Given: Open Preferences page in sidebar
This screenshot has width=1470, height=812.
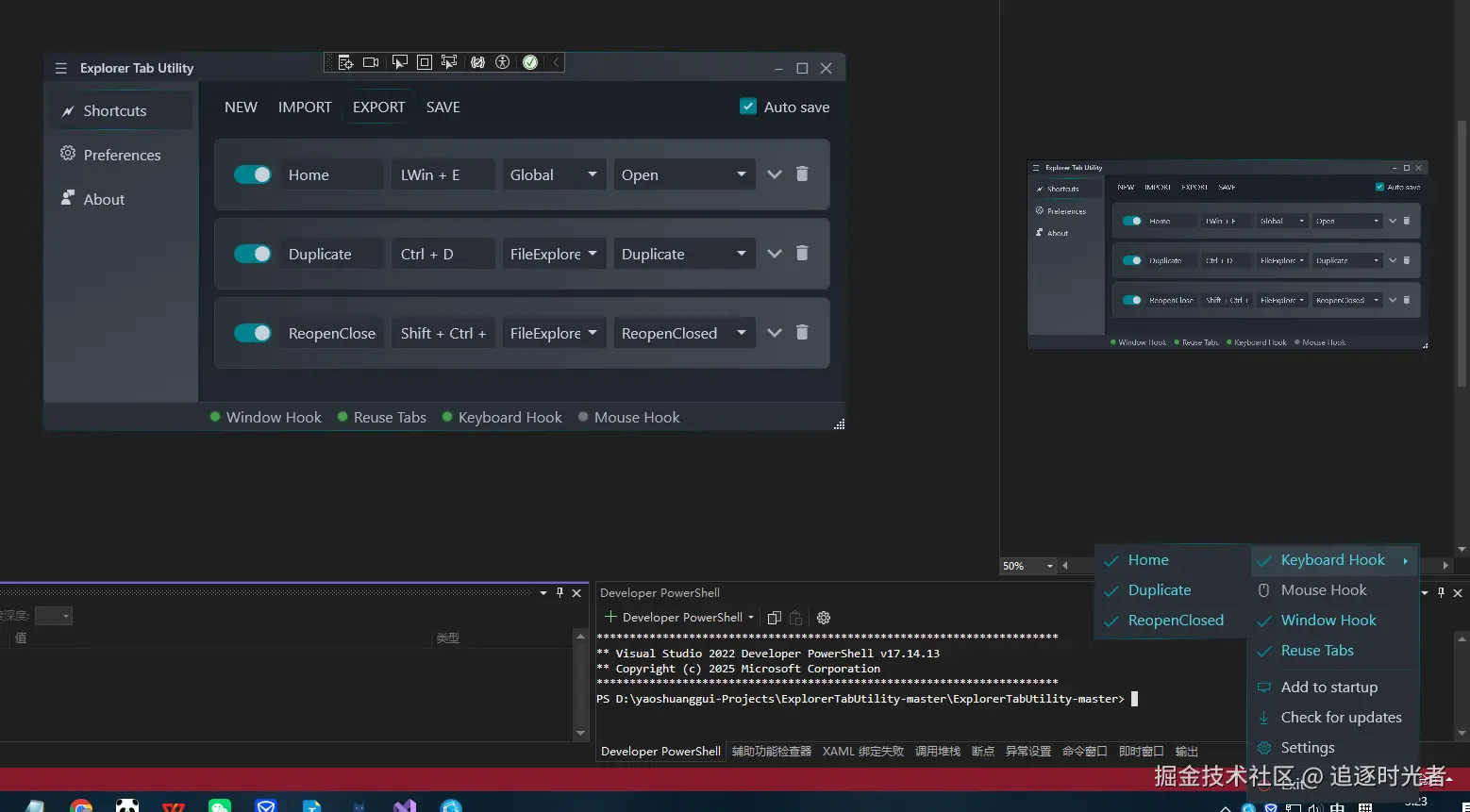Looking at the screenshot, I should pos(121,155).
